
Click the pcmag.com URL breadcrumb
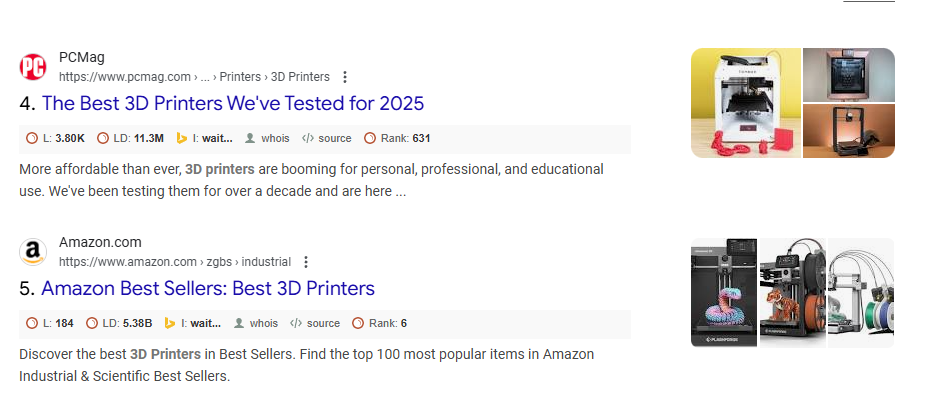pos(124,77)
